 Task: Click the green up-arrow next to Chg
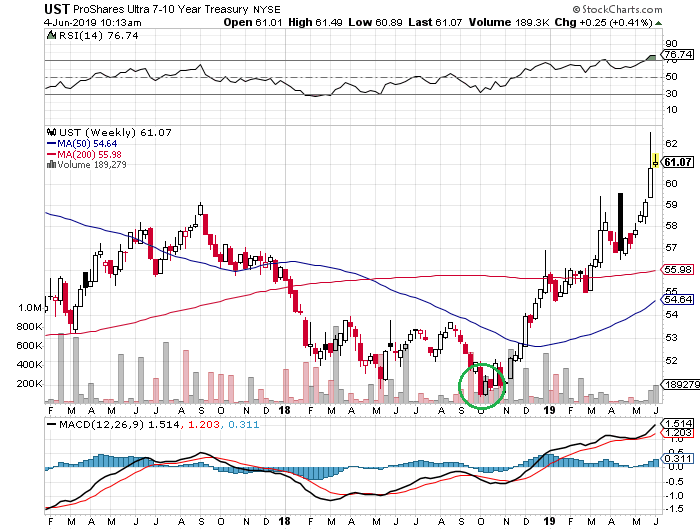click(658, 23)
